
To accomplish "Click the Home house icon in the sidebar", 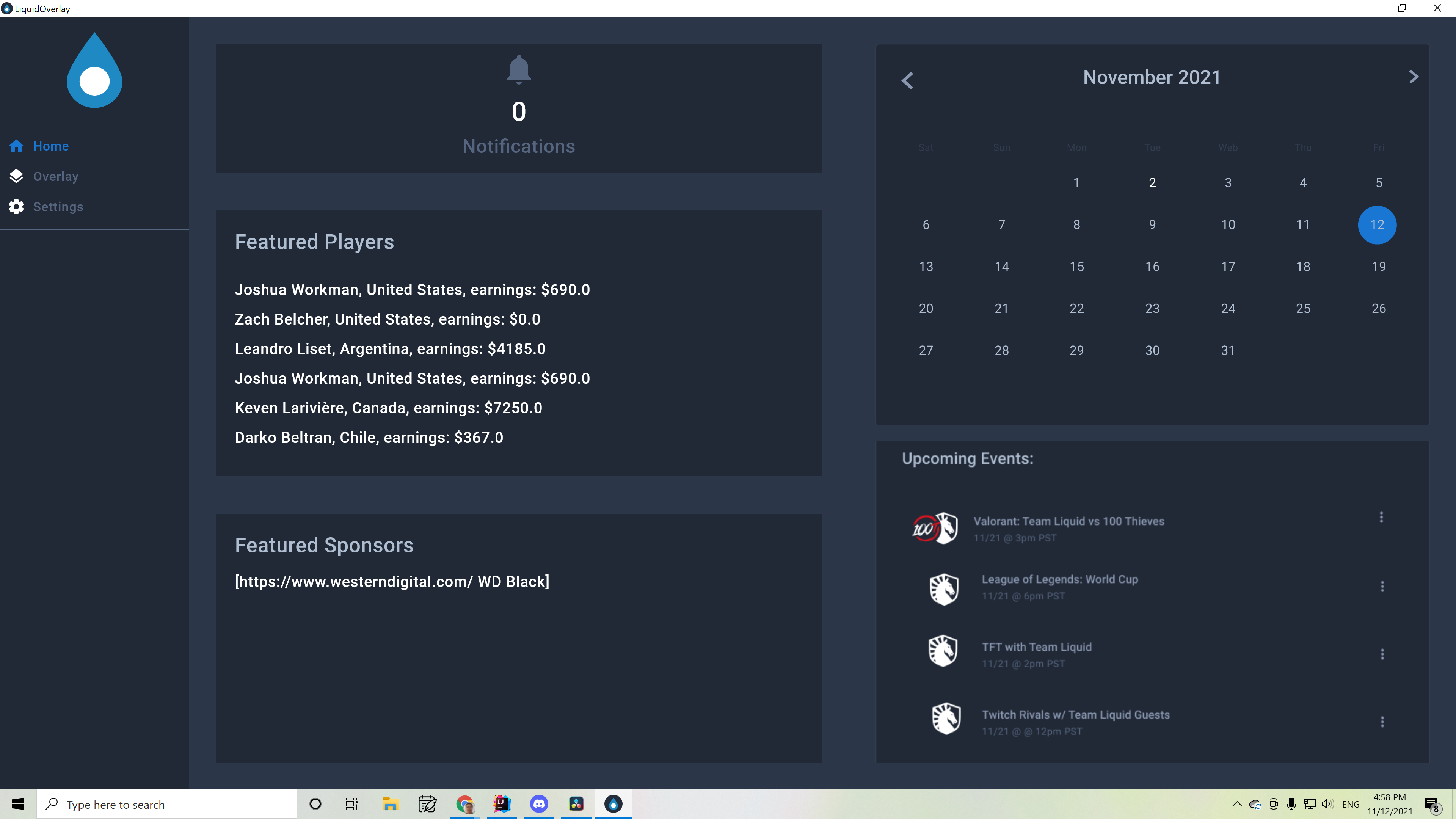I will pos(16,146).
